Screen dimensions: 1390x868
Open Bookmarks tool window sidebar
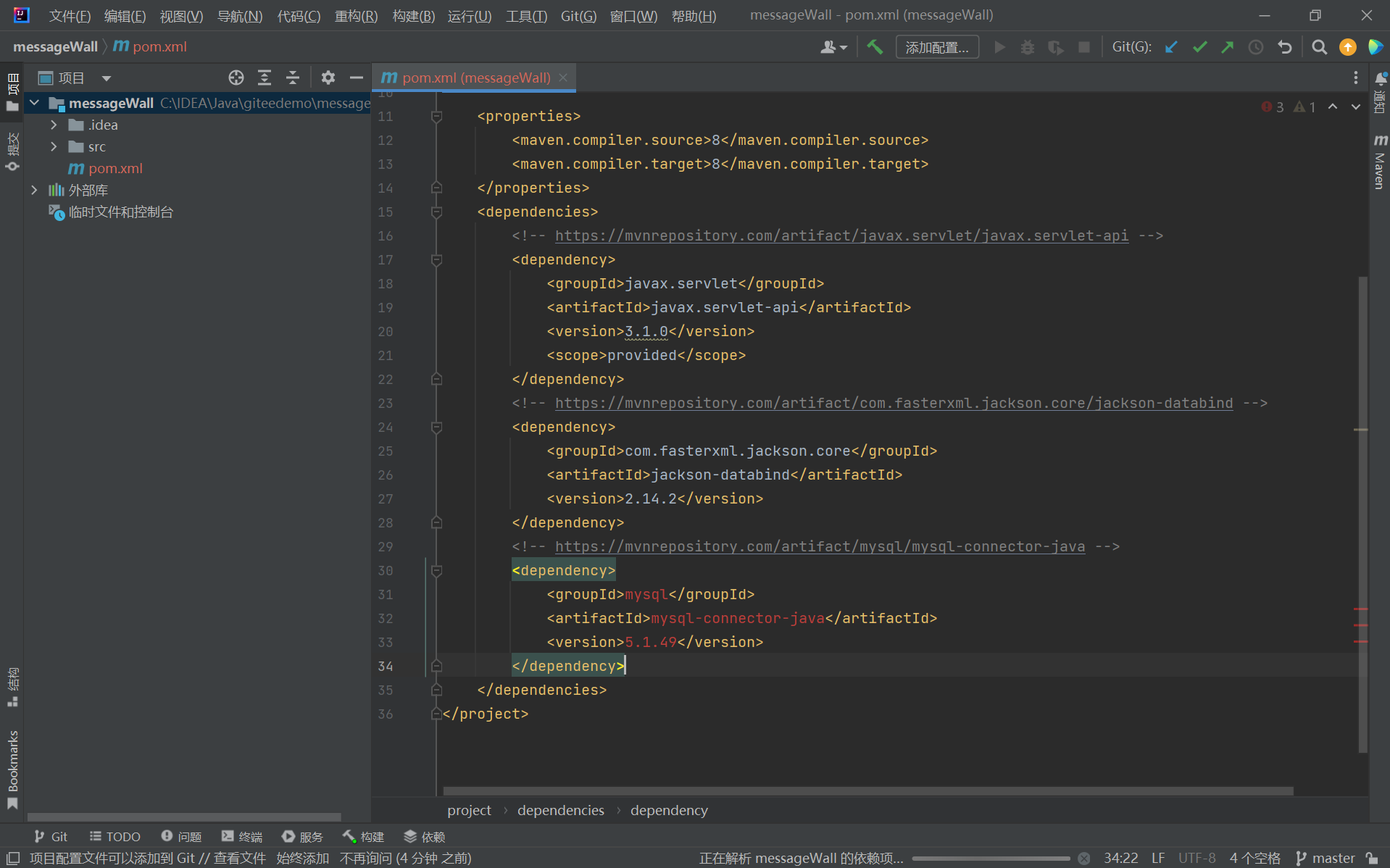(12, 769)
